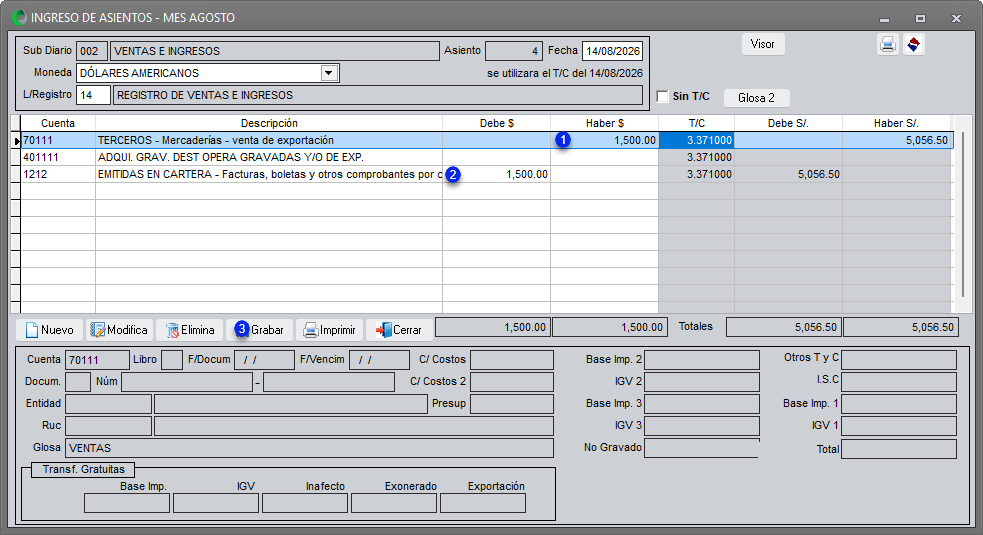The width and height of the screenshot is (983, 535).
Task: Save the entry with Grabar
Action: point(260,330)
